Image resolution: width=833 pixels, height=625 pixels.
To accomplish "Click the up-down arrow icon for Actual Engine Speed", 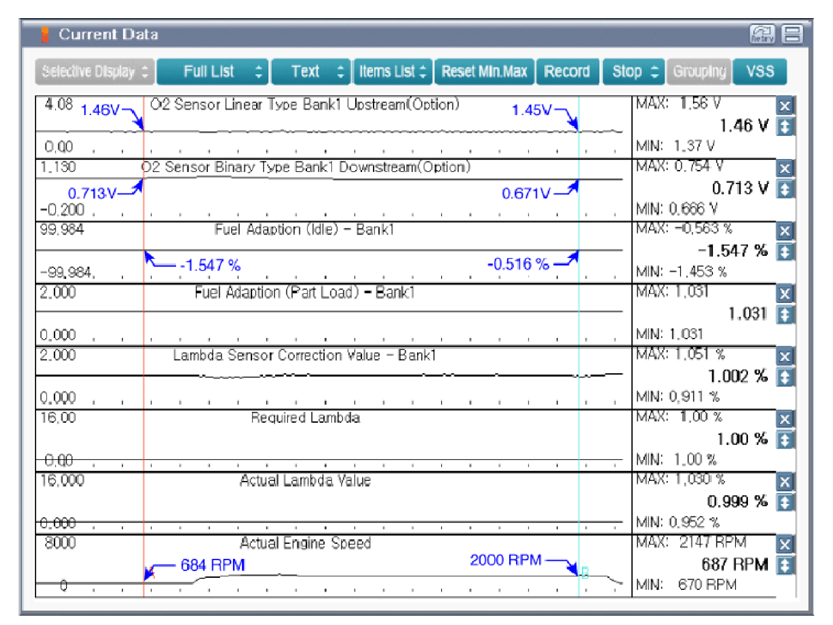I will (785, 565).
